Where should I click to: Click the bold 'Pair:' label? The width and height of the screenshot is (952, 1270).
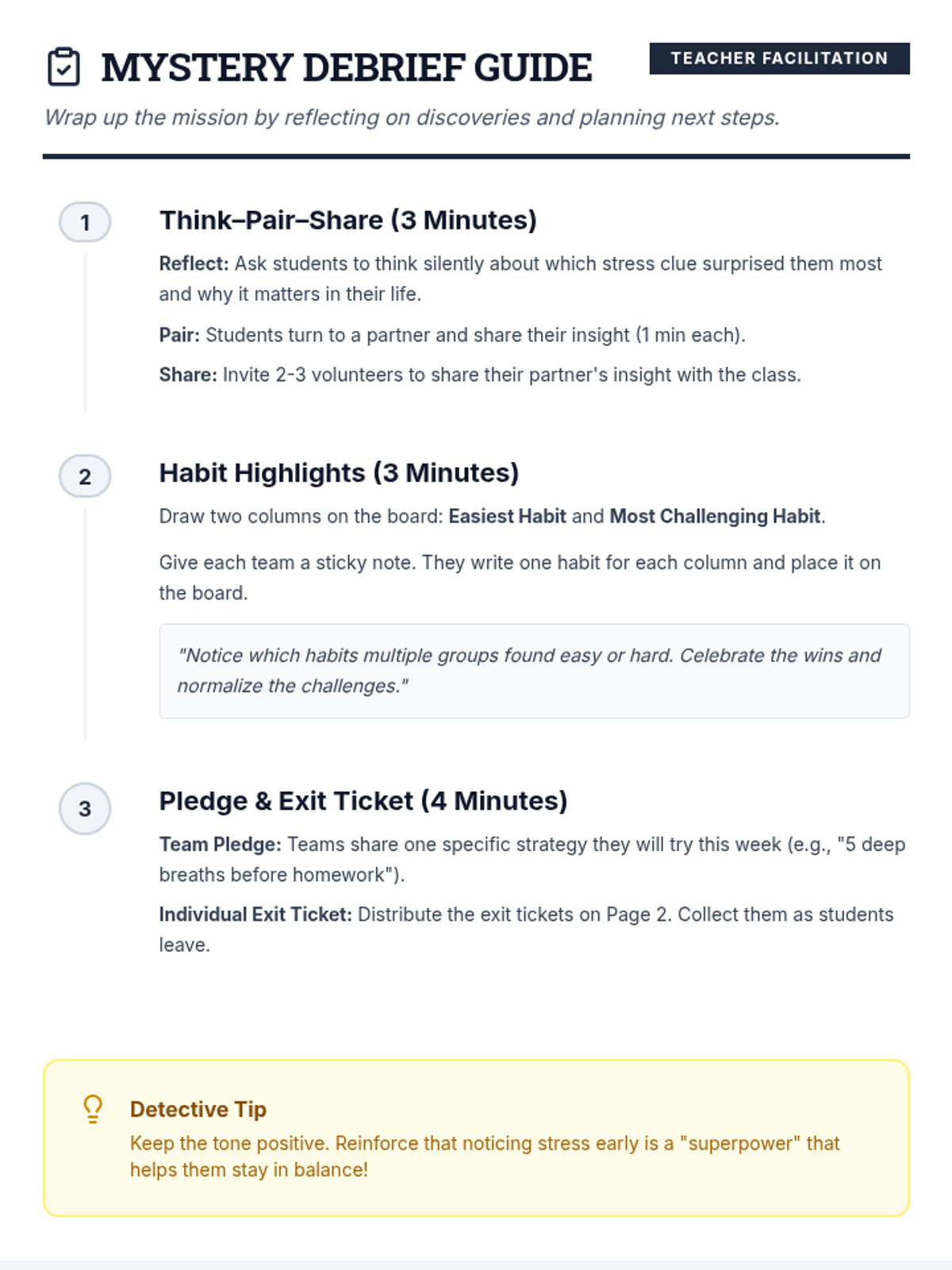[179, 335]
